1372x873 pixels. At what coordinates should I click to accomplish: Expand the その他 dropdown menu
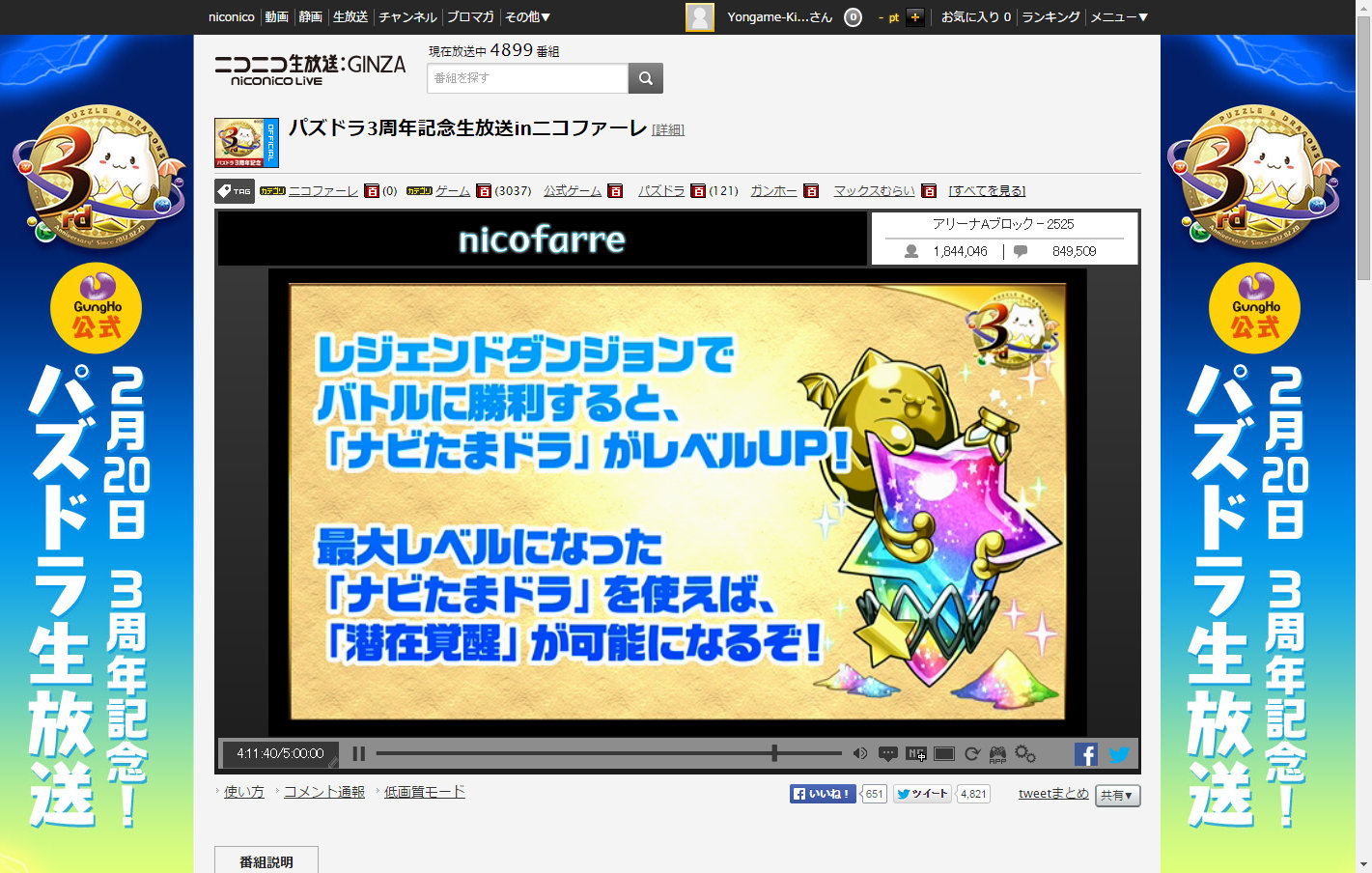527,17
